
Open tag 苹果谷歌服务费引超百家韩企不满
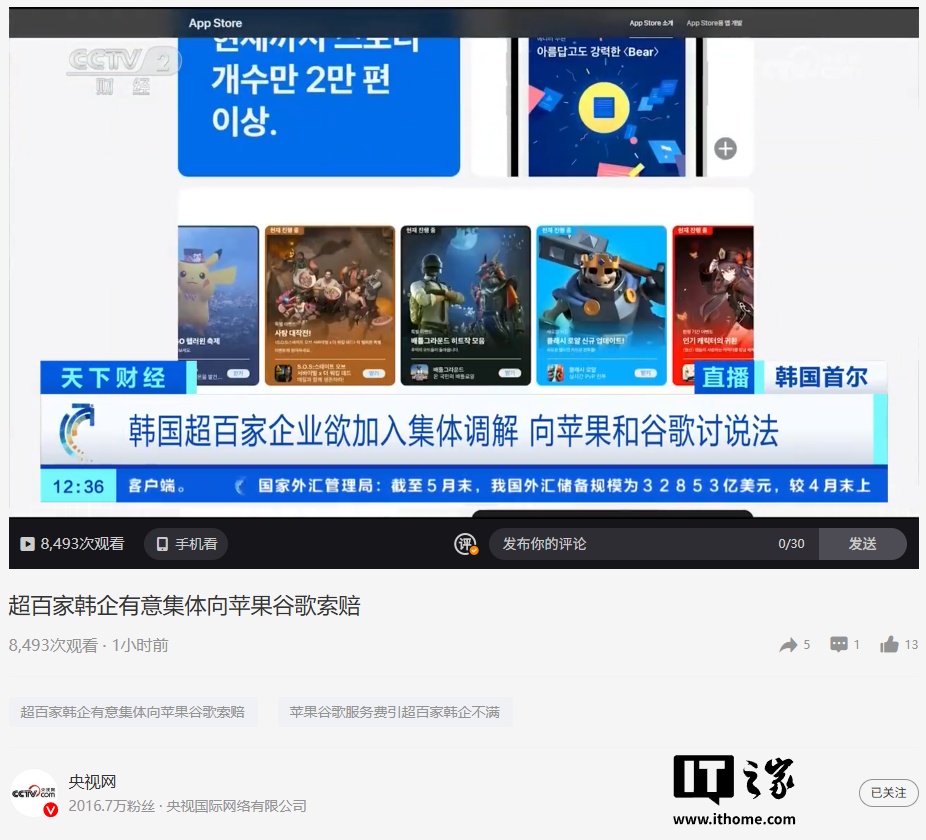pyautogui.click(x=394, y=712)
